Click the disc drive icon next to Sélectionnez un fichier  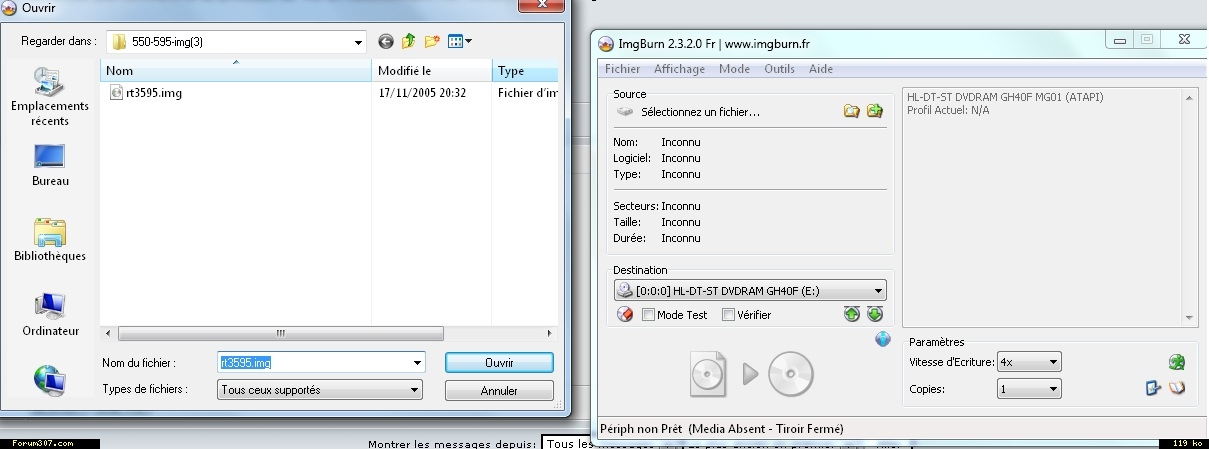click(625, 112)
